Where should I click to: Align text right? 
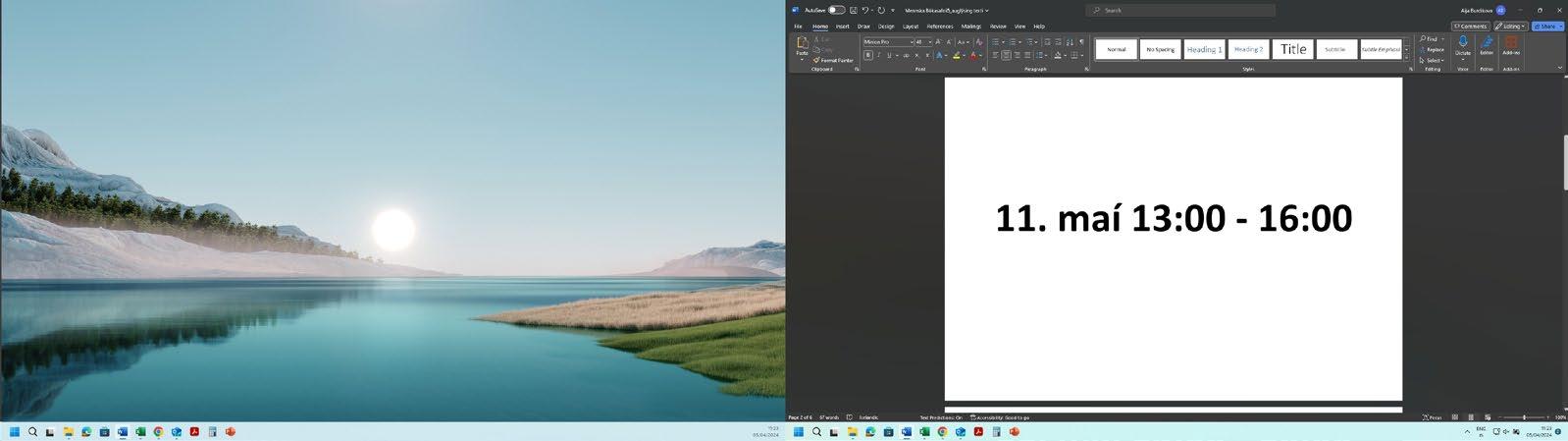[1017, 55]
